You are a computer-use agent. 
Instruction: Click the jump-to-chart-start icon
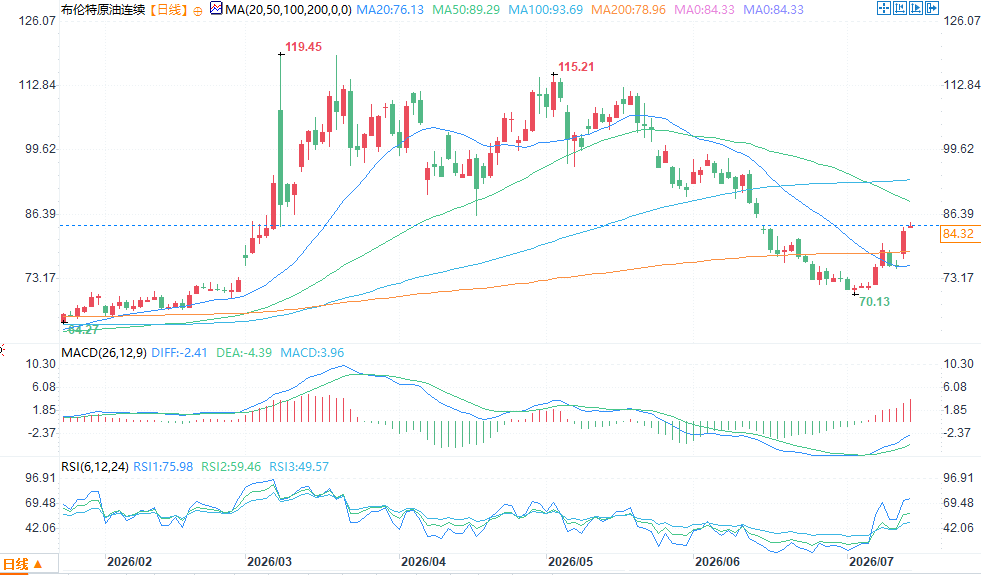pyautogui.click(x=900, y=8)
